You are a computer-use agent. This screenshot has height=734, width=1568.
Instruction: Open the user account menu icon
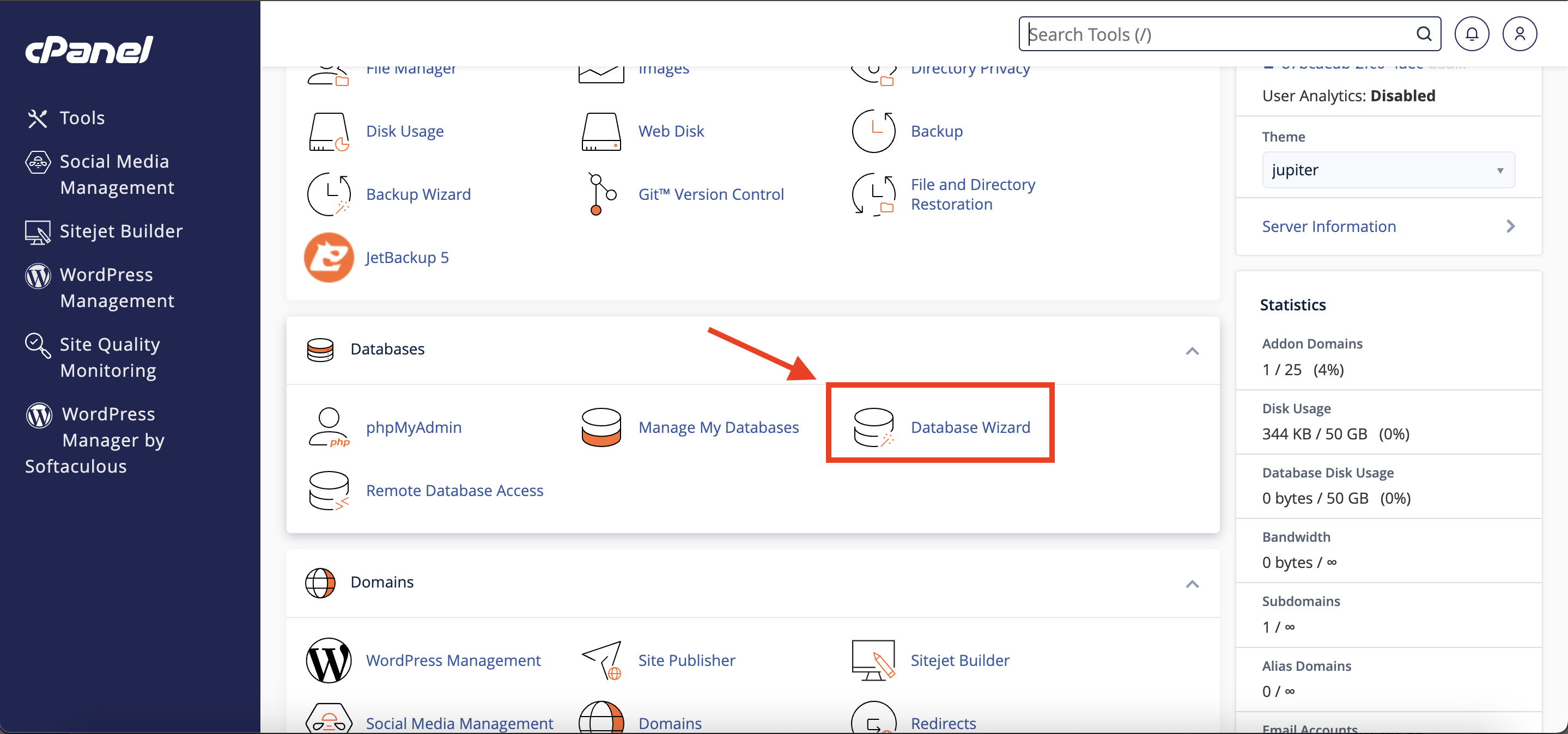[1520, 34]
